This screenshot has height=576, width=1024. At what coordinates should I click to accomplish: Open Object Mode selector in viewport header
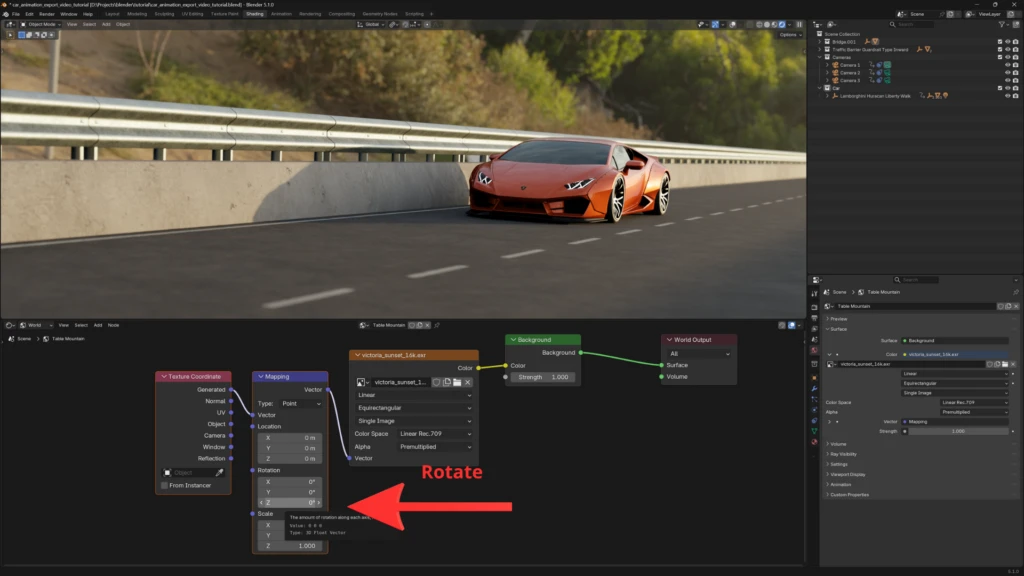click(x=40, y=24)
